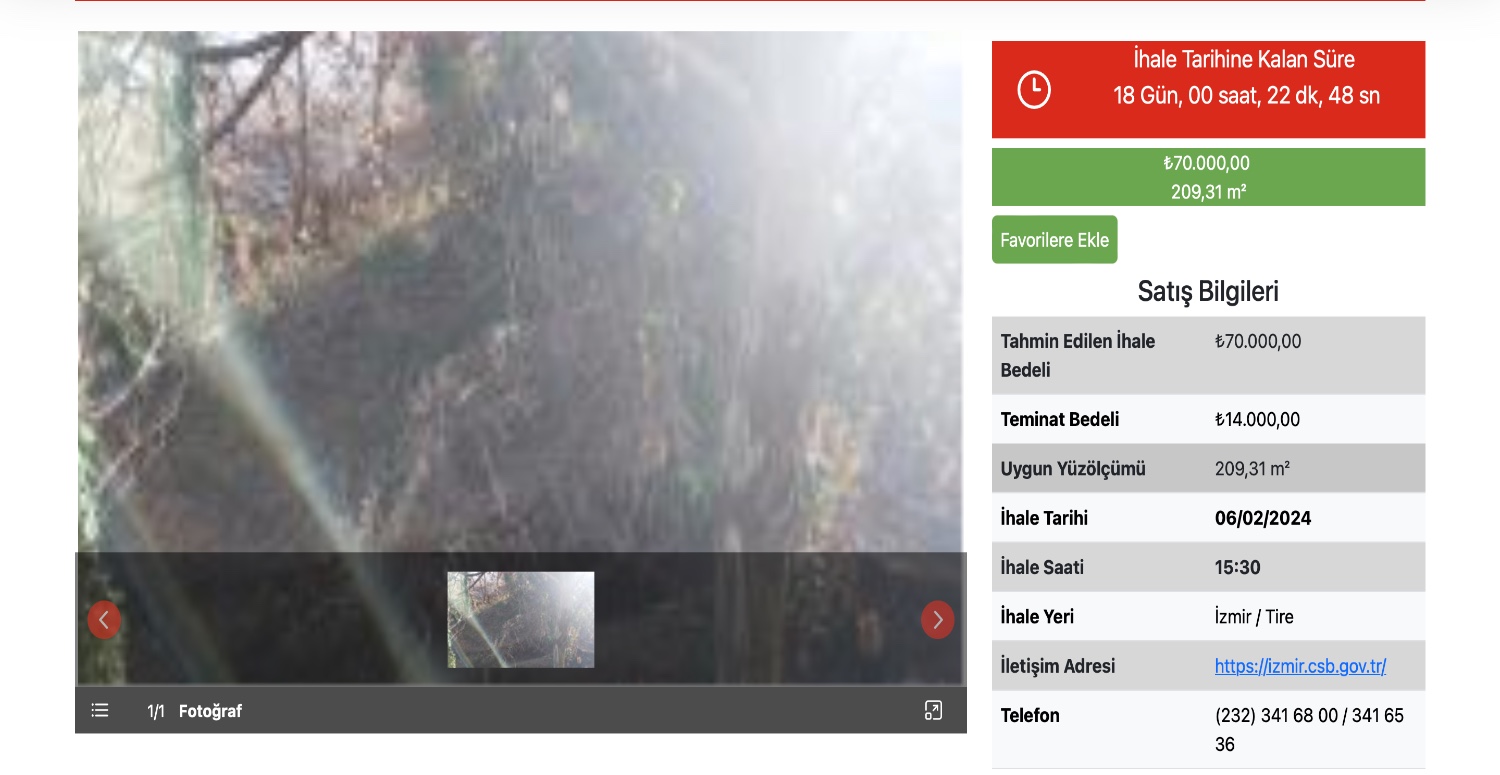Screen dimensions: 1500x775
Task: Click the Uygun Yüzölçümü value 209,31 m²
Action: pos(1252,469)
